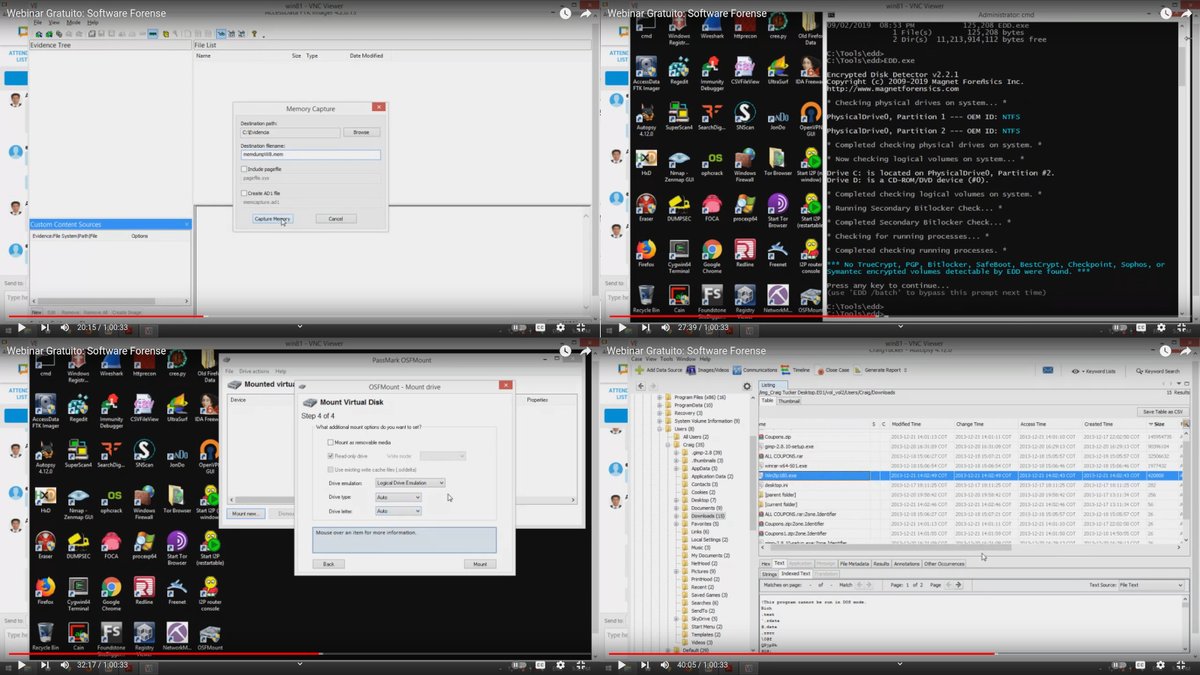Click Watch Later clock on the 20:15 video

pos(566,13)
